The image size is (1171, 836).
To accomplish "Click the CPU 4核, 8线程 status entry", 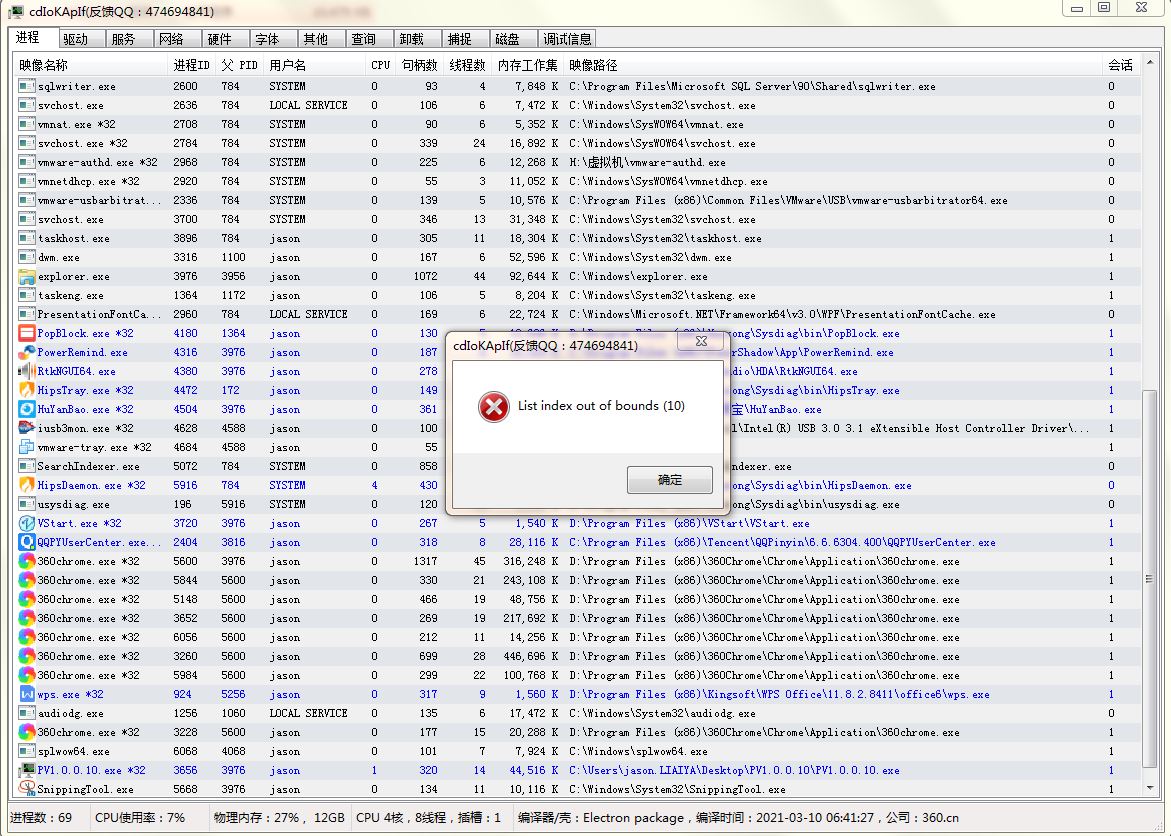I will tap(428, 817).
